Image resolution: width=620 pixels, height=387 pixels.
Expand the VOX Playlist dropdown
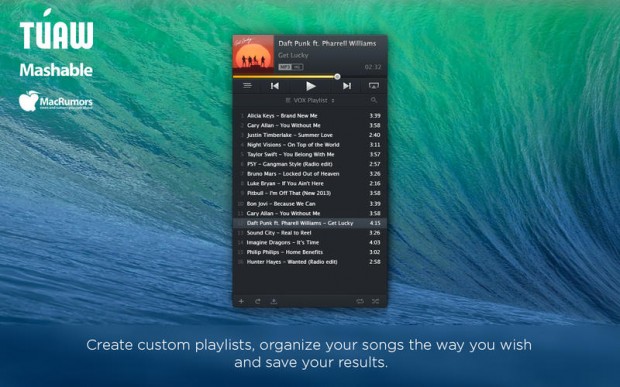click(x=310, y=100)
